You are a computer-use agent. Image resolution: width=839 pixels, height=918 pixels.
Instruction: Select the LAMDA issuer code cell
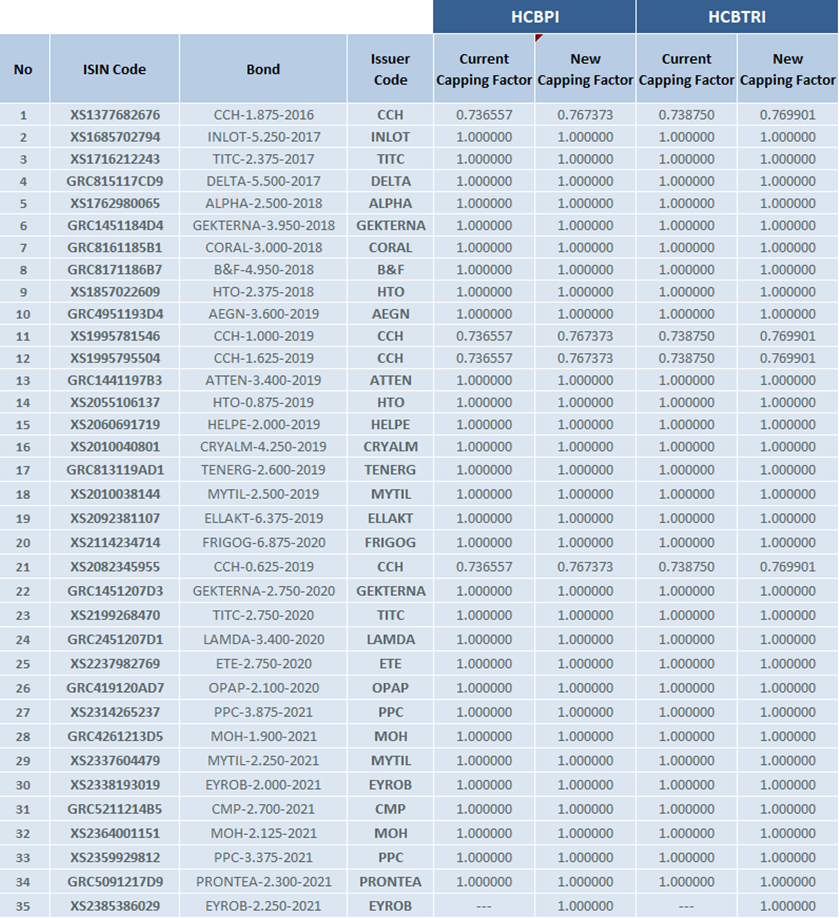(x=390, y=639)
